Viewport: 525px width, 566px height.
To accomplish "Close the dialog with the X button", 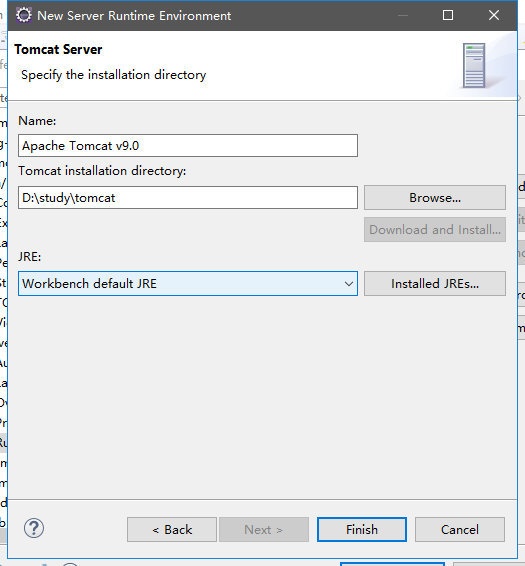I will [494, 15].
